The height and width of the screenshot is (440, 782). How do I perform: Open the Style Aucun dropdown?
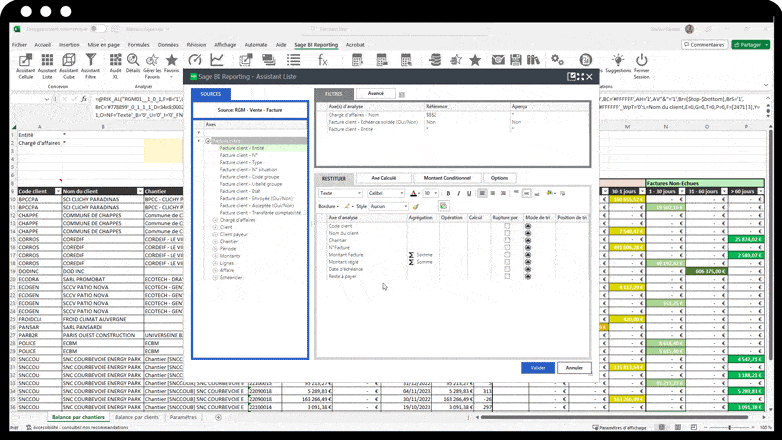(x=389, y=206)
